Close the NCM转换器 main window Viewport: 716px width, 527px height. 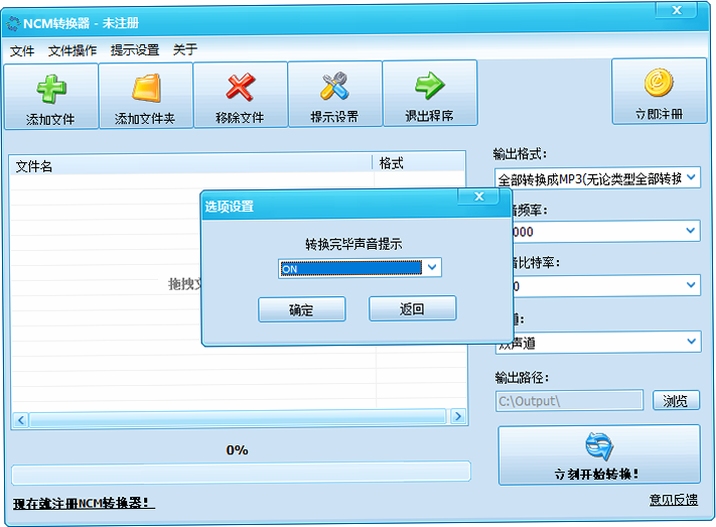click(677, 10)
